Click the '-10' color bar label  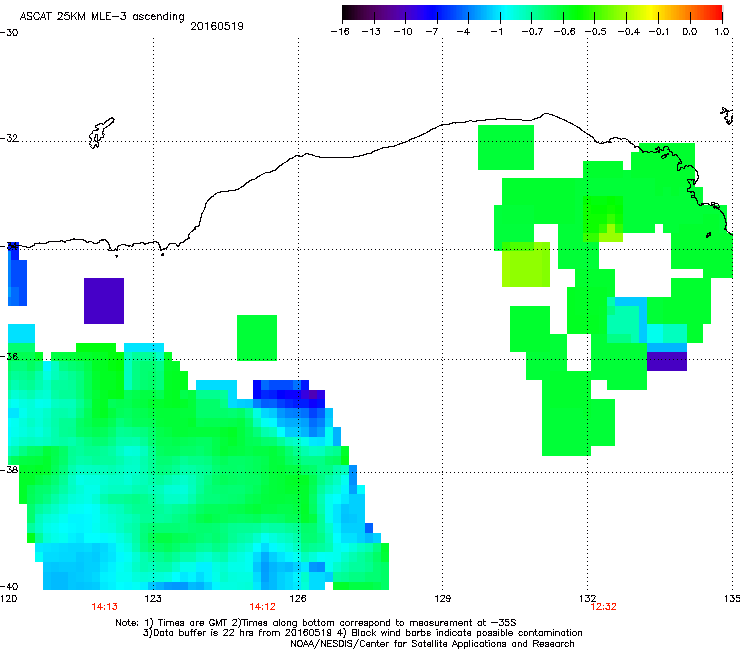tap(403, 32)
